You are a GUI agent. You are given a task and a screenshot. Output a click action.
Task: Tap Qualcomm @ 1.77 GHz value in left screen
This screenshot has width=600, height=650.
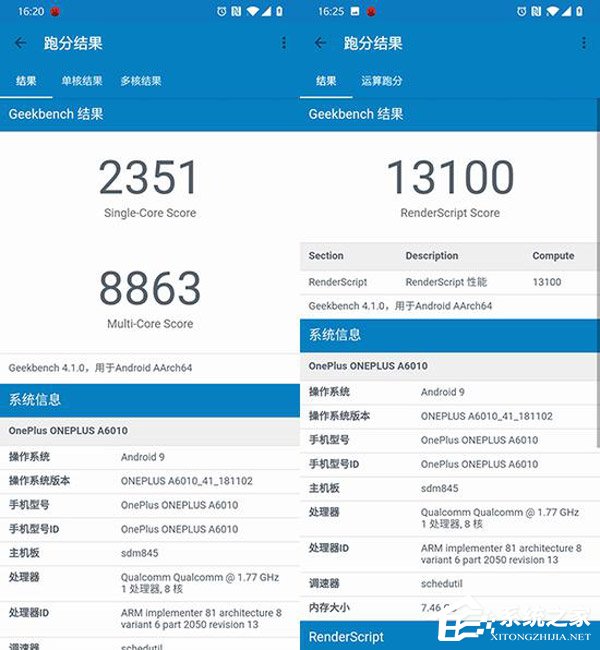[200, 583]
